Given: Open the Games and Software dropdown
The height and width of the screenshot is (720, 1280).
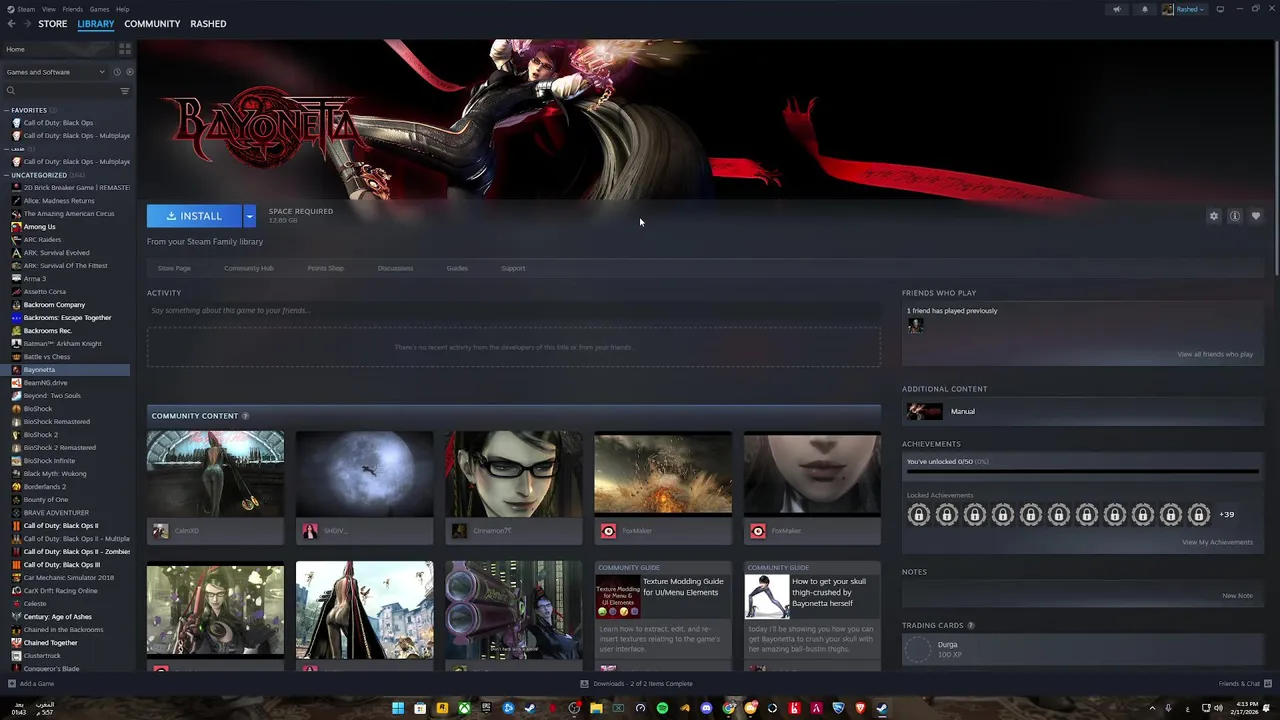Looking at the screenshot, I should click(x=55, y=72).
